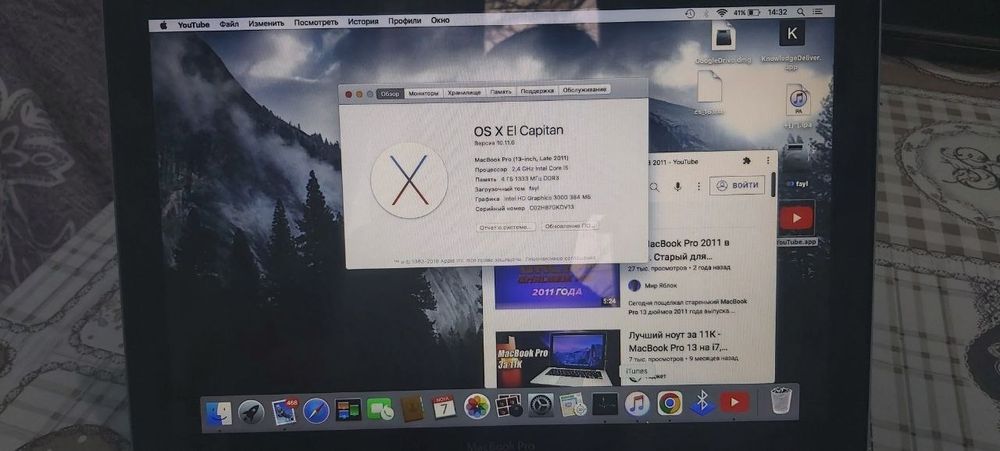Select GoogleDrive.dmg desktop file
Image resolution: width=1000 pixels, height=451 pixels.
[x=723, y=43]
